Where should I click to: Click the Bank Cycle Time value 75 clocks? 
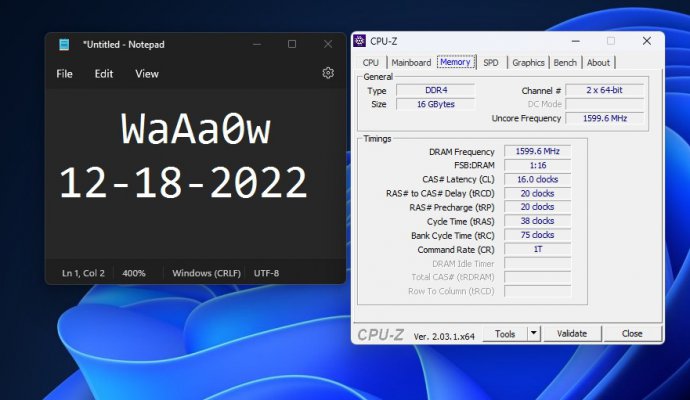[x=537, y=235]
